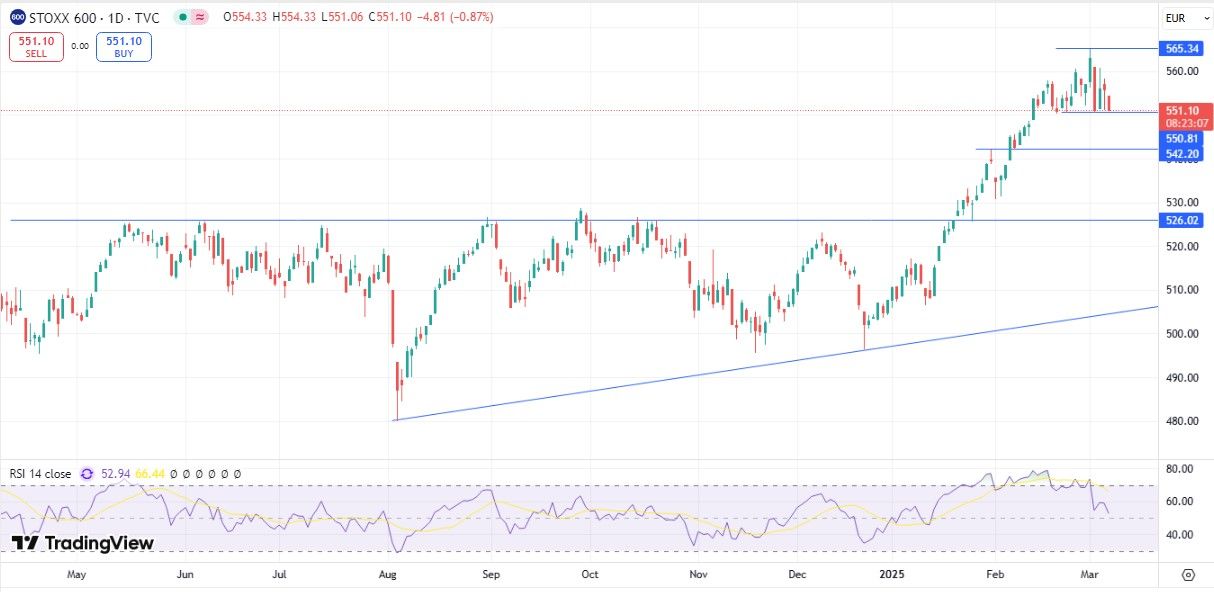Select the 565.34 horizontal line price label
The height and width of the screenshot is (592, 1214).
1181,48
